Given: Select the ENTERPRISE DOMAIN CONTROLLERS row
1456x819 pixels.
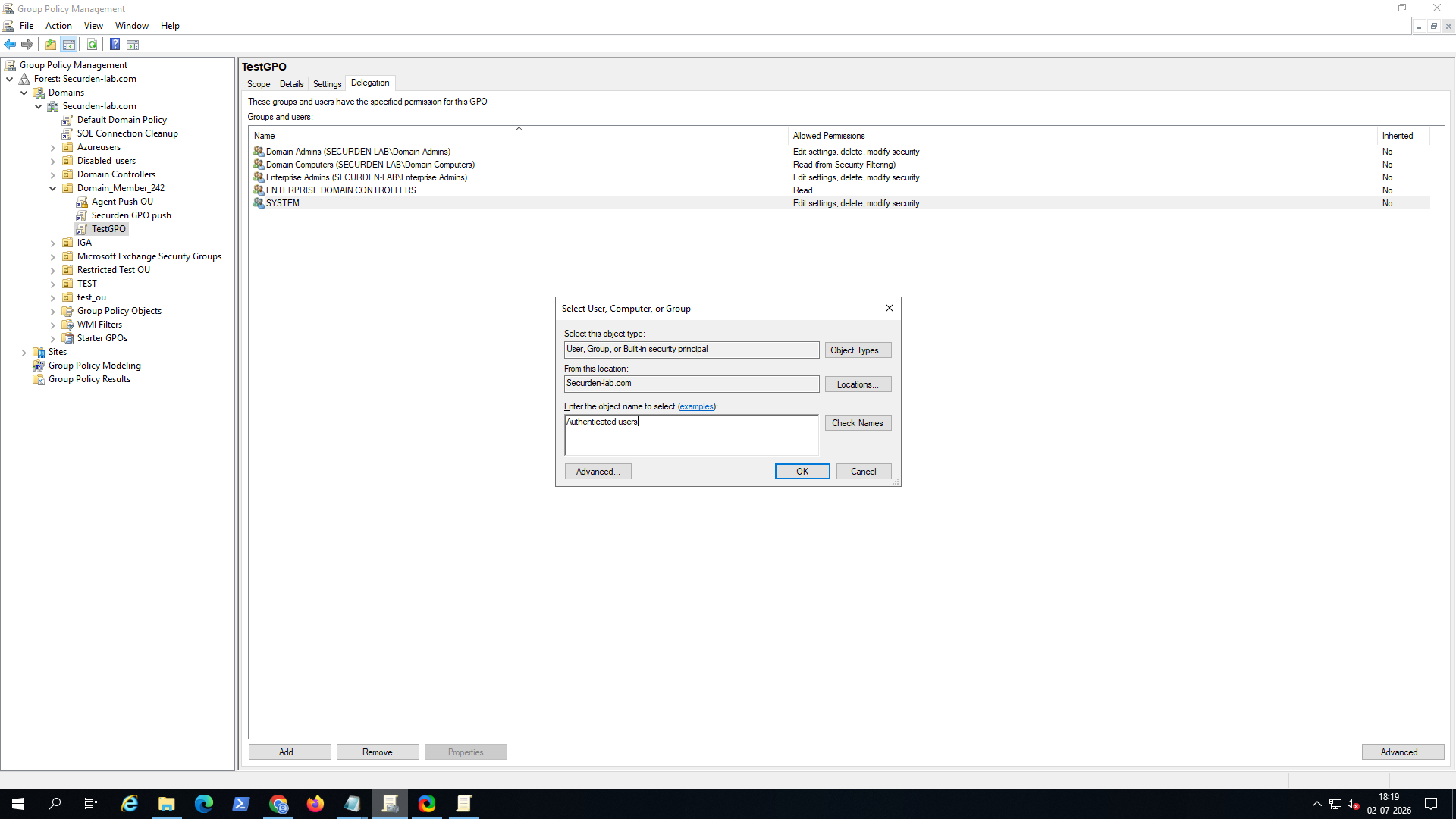Looking at the screenshot, I should tap(839, 190).
